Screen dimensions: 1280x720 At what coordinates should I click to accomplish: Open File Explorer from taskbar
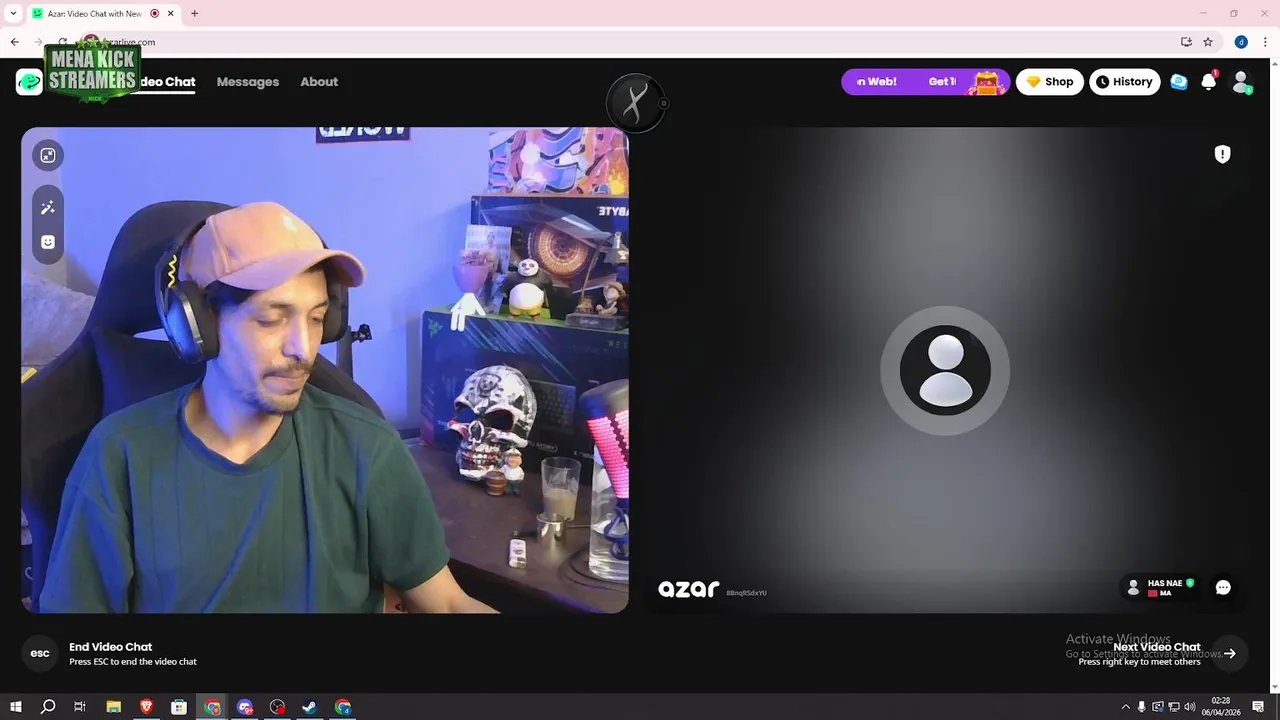click(x=114, y=707)
